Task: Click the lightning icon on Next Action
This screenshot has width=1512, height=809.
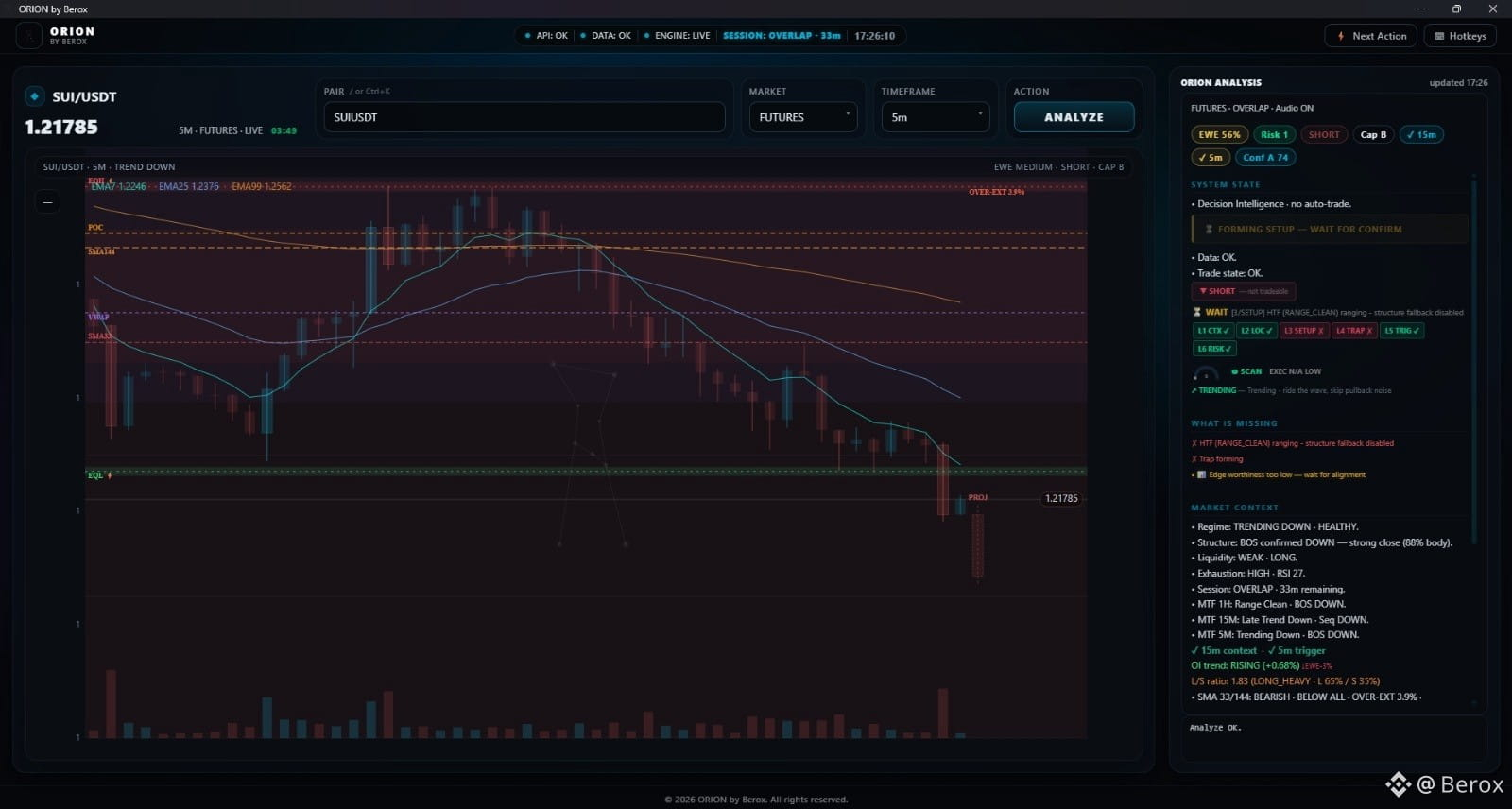Action: (x=1341, y=36)
